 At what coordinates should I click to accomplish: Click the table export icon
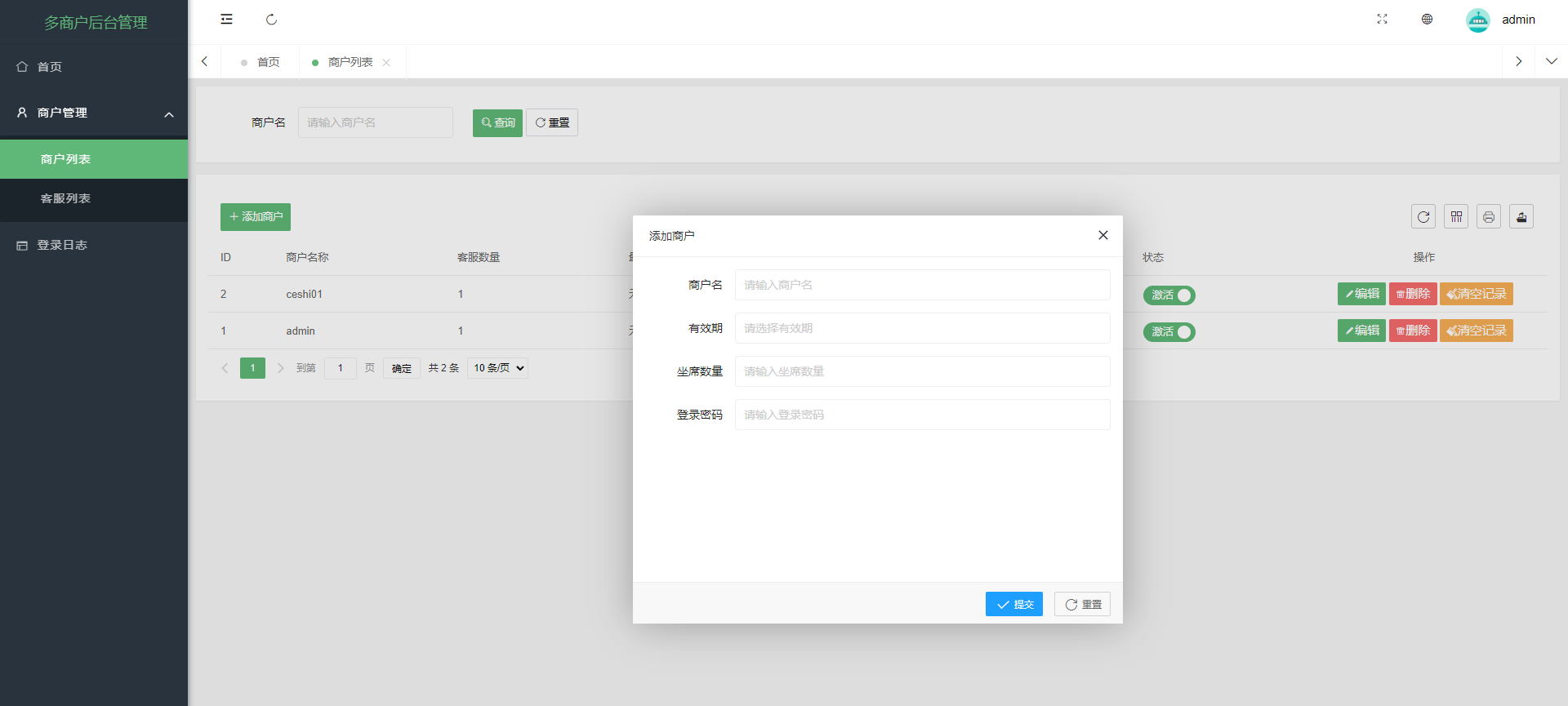click(x=1521, y=216)
